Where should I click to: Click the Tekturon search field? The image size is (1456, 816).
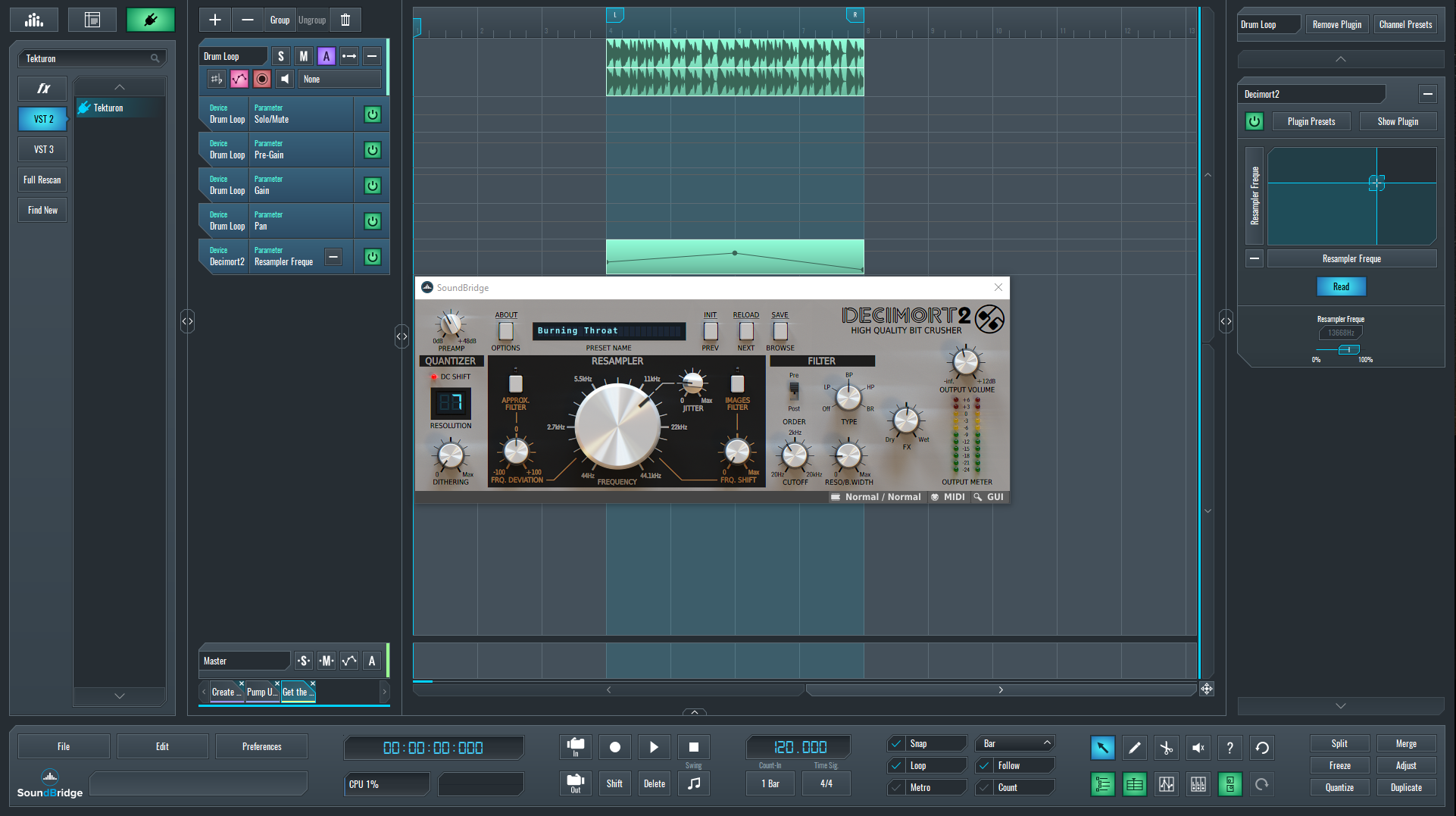[x=92, y=58]
